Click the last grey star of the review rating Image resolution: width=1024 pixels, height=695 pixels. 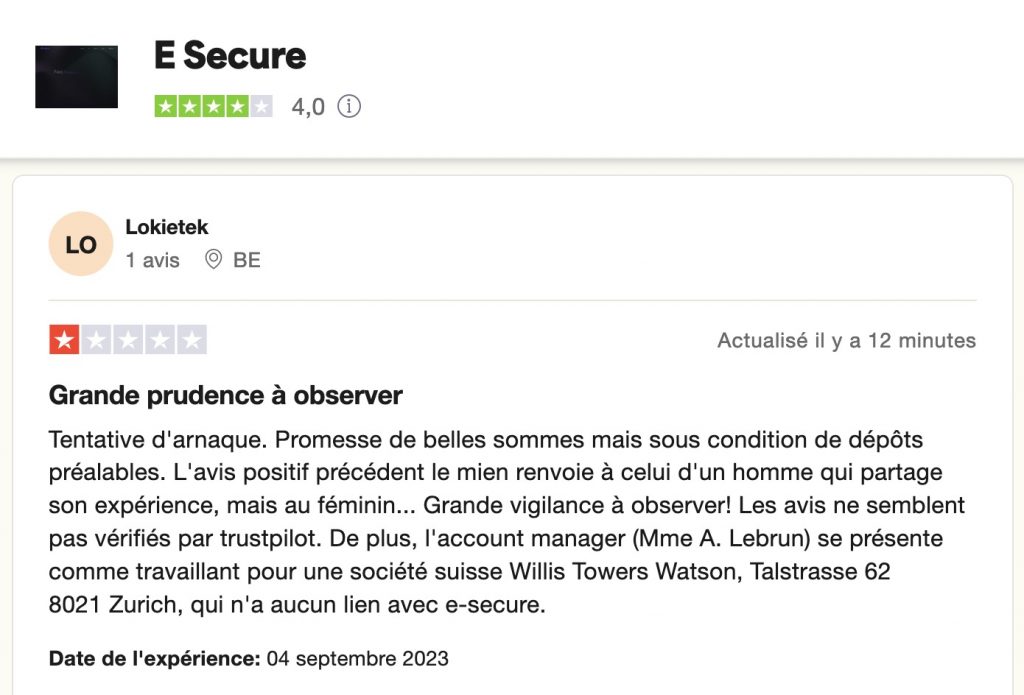(x=191, y=340)
